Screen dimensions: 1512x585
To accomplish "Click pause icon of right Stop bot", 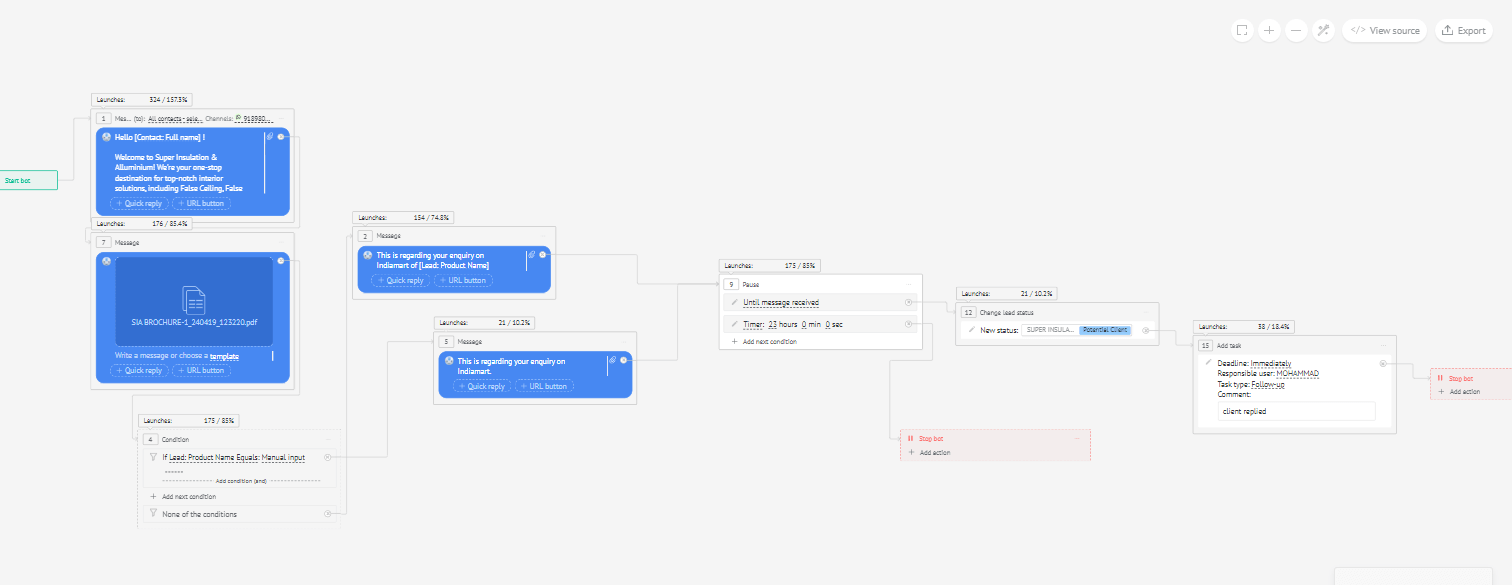I will coord(1440,378).
